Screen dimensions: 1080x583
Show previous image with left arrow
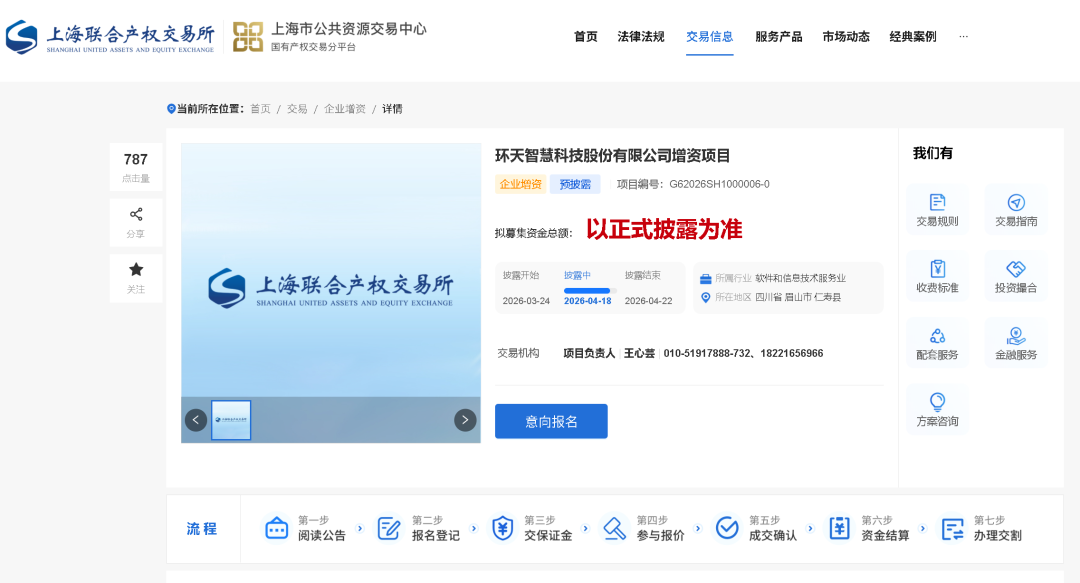196,420
